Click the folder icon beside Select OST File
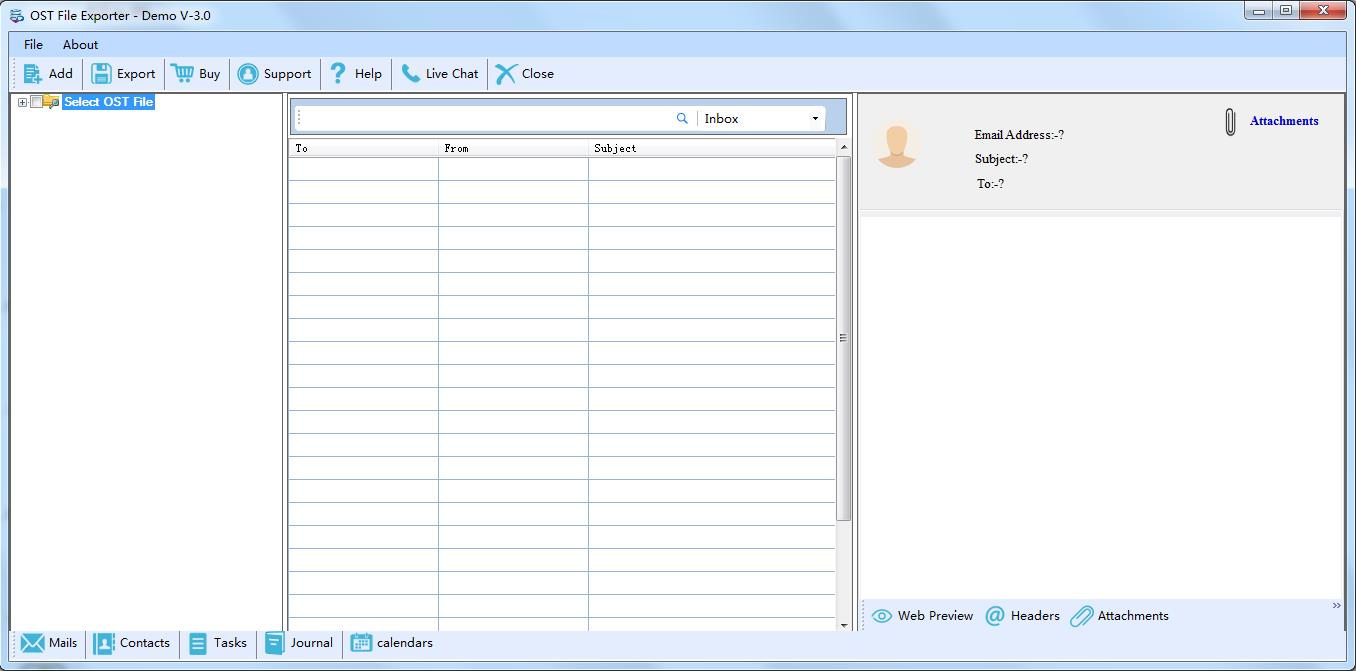This screenshot has height=671, width=1356. [x=51, y=102]
